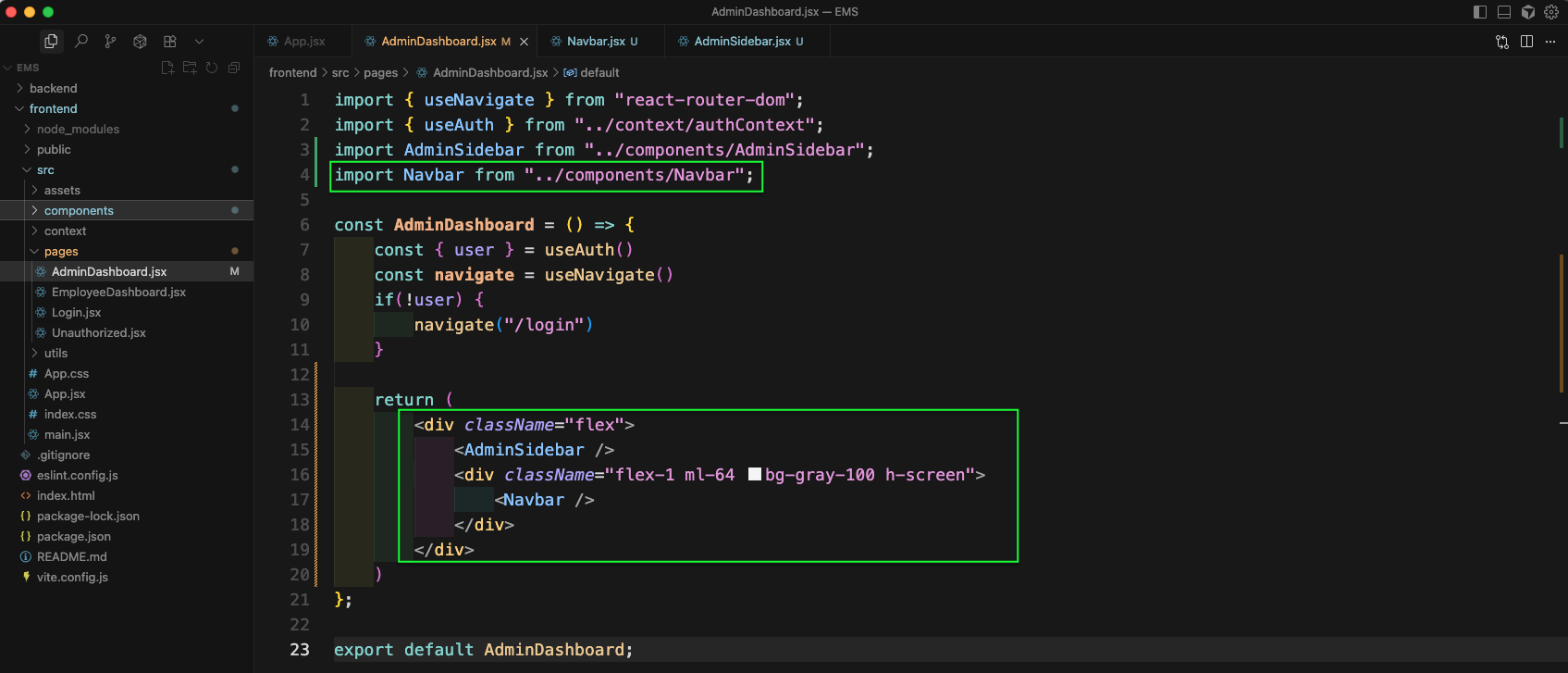1568x673 pixels.
Task: Expand the utils folder
Action: pos(56,353)
